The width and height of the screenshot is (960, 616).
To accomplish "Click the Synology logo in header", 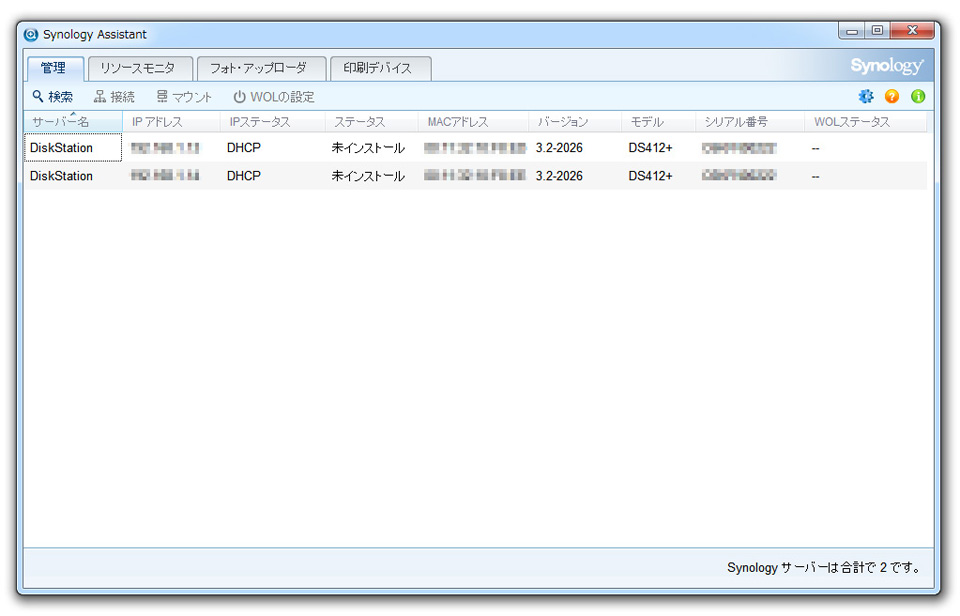I will 887,66.
